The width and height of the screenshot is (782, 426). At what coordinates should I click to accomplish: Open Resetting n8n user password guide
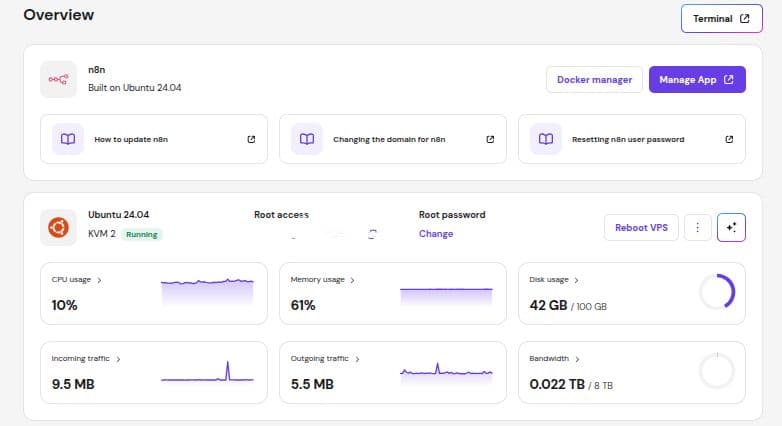tap(632, 139)
